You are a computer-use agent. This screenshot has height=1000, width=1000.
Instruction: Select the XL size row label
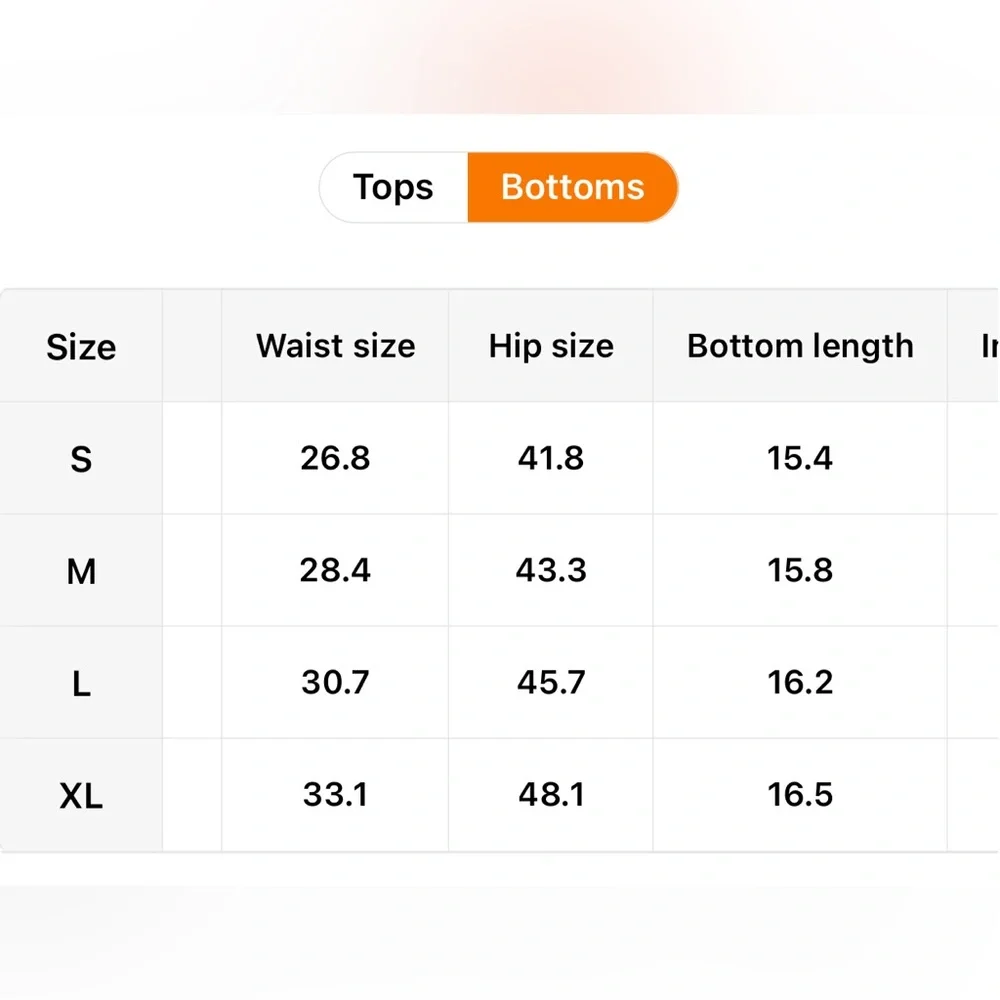81,796
